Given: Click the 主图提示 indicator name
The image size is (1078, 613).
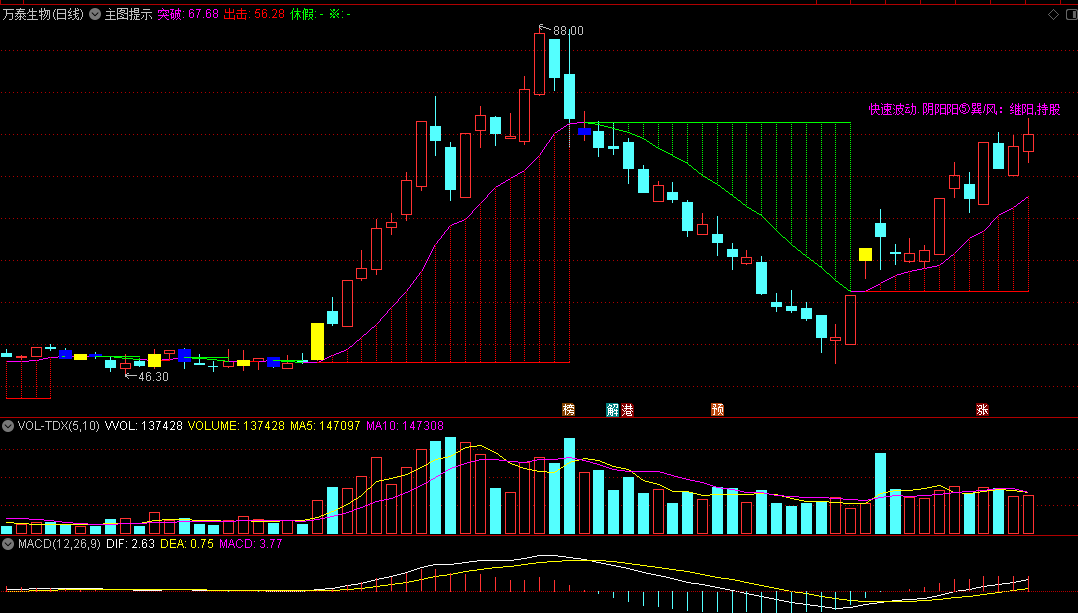Looking at the screenshot, I should coord(128,14).
